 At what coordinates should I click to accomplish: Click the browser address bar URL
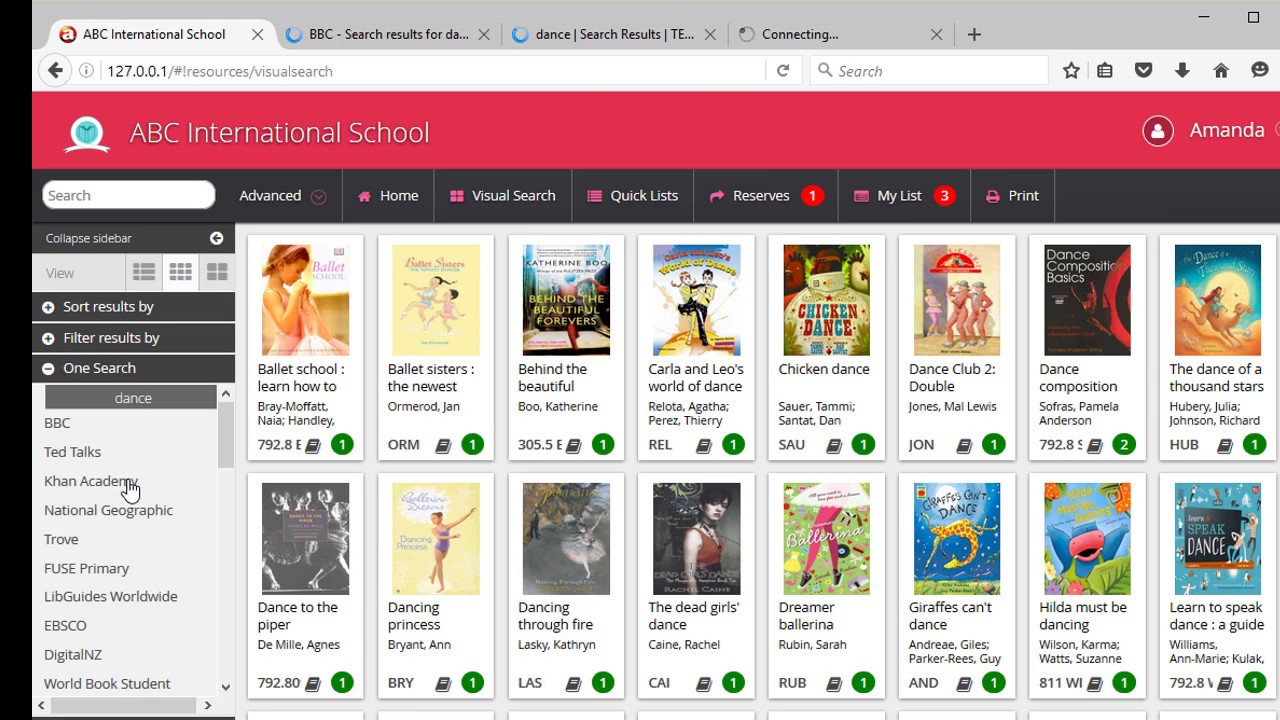click(220, 71)
